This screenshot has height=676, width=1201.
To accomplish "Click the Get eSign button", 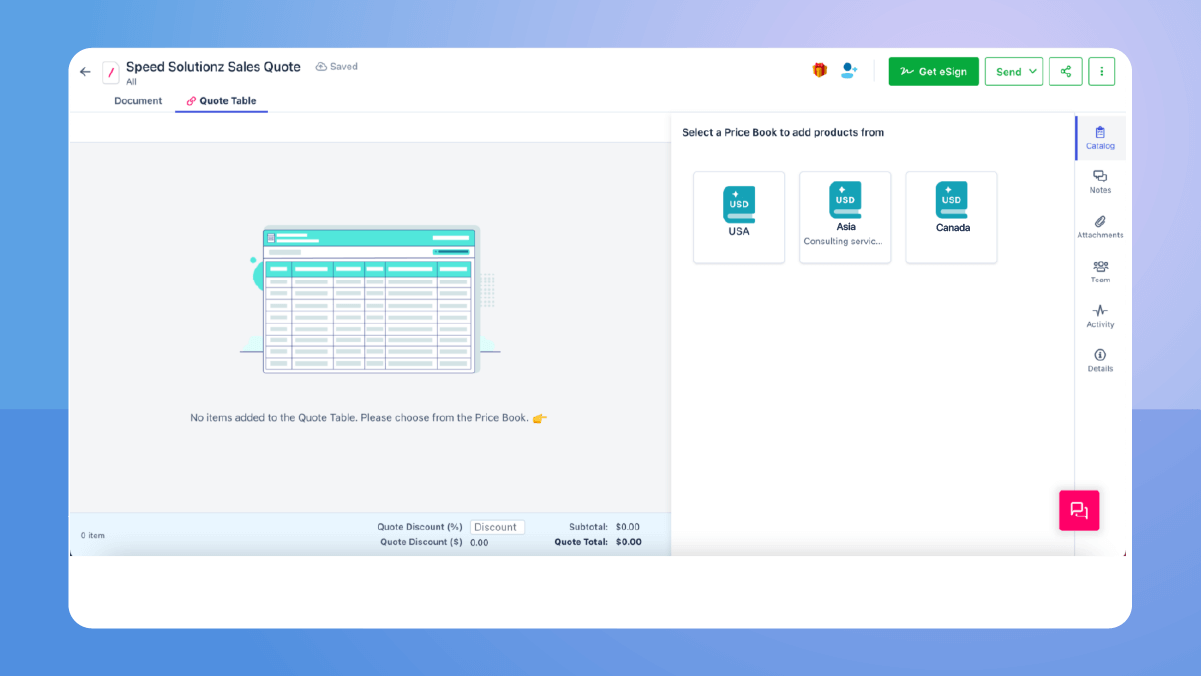I will coord(933,71).
